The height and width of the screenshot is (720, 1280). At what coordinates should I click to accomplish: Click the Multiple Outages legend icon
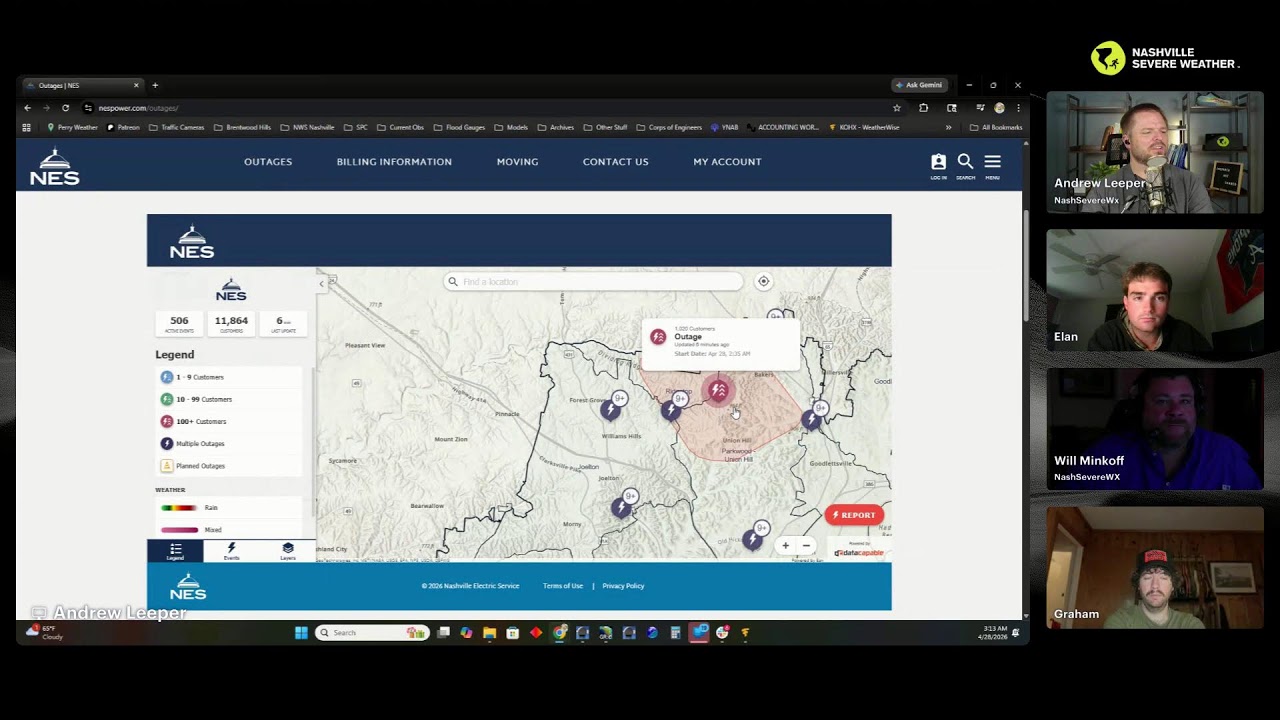point(167,443)
